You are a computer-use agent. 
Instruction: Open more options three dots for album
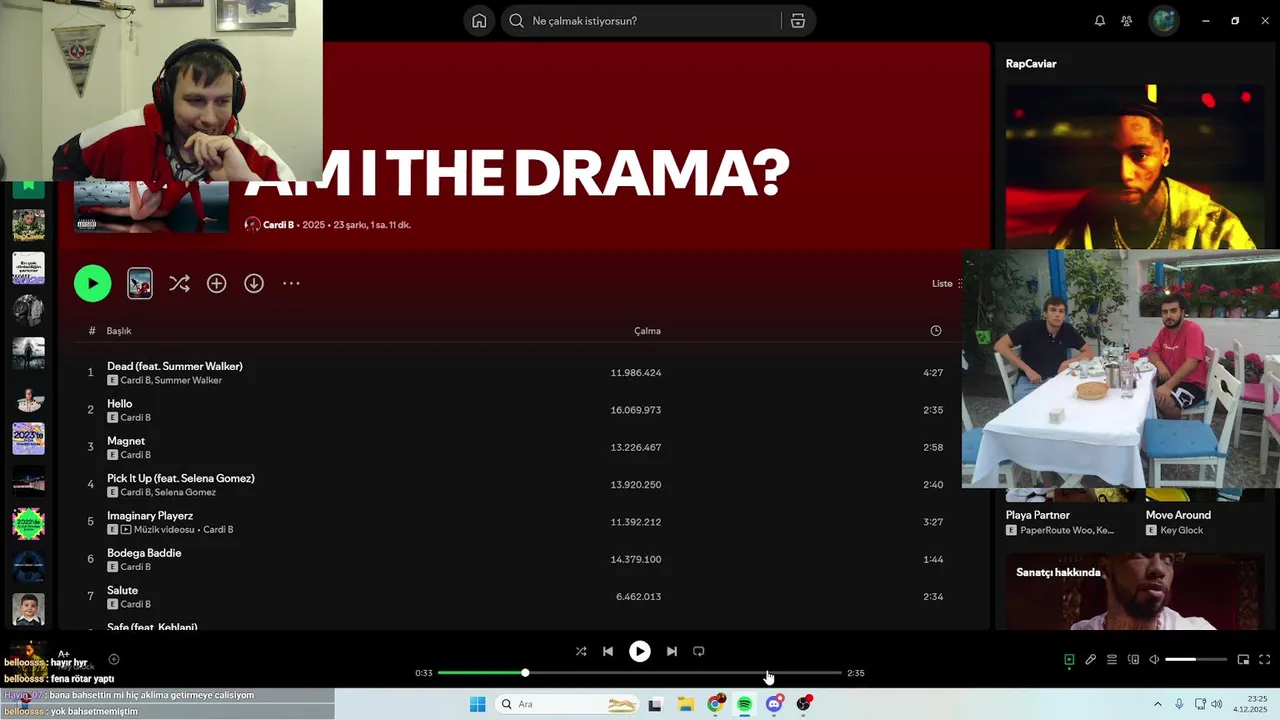[x=291, y=283]
